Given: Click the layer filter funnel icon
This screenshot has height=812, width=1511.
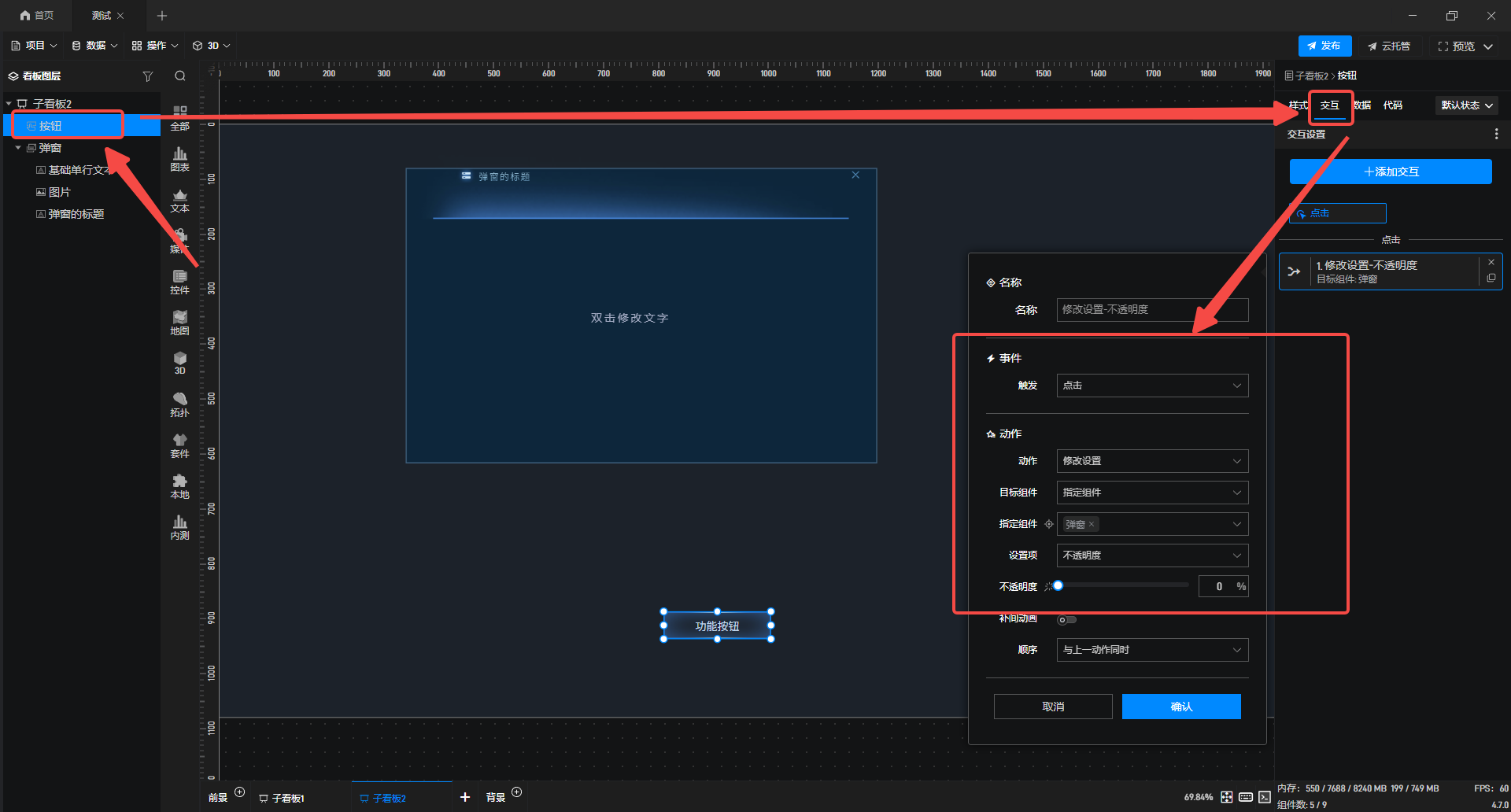Looking at the screenshot, I should coord(147,76).
